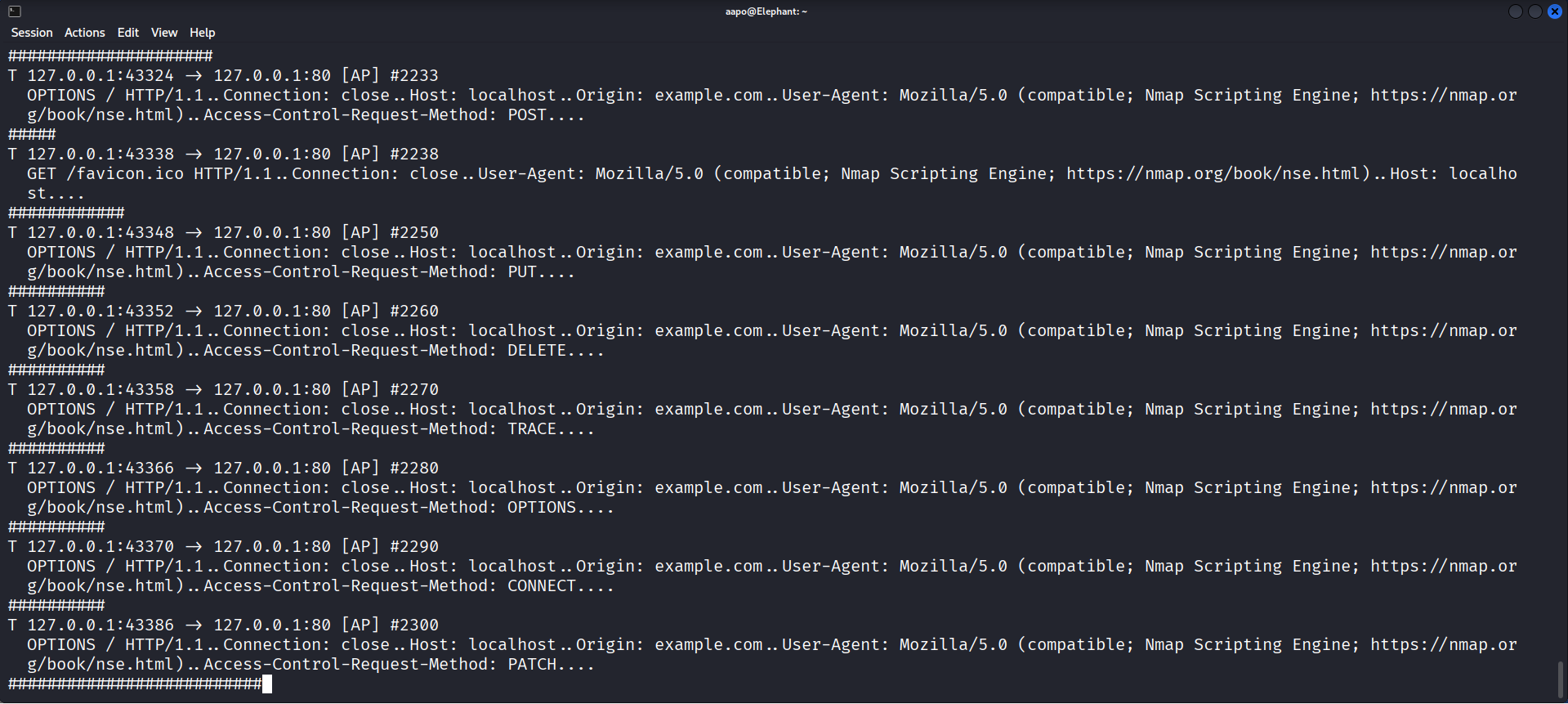Click the CONNECT method in packet #2290
The width and height of the screenshot is (1568, 704).
click(x=542, y=585)
